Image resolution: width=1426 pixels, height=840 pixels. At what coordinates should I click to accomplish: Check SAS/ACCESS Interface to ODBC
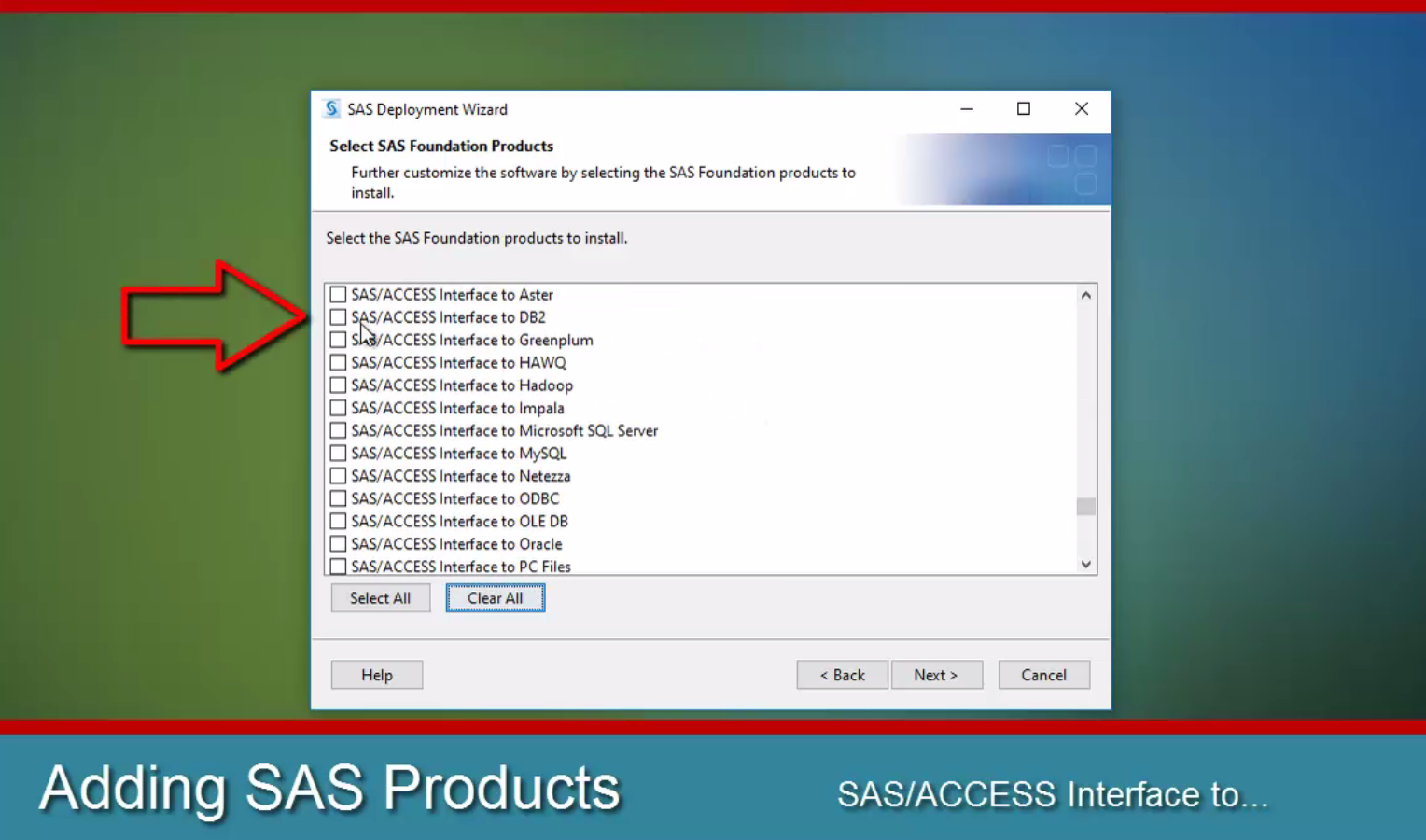pos(338,497)
